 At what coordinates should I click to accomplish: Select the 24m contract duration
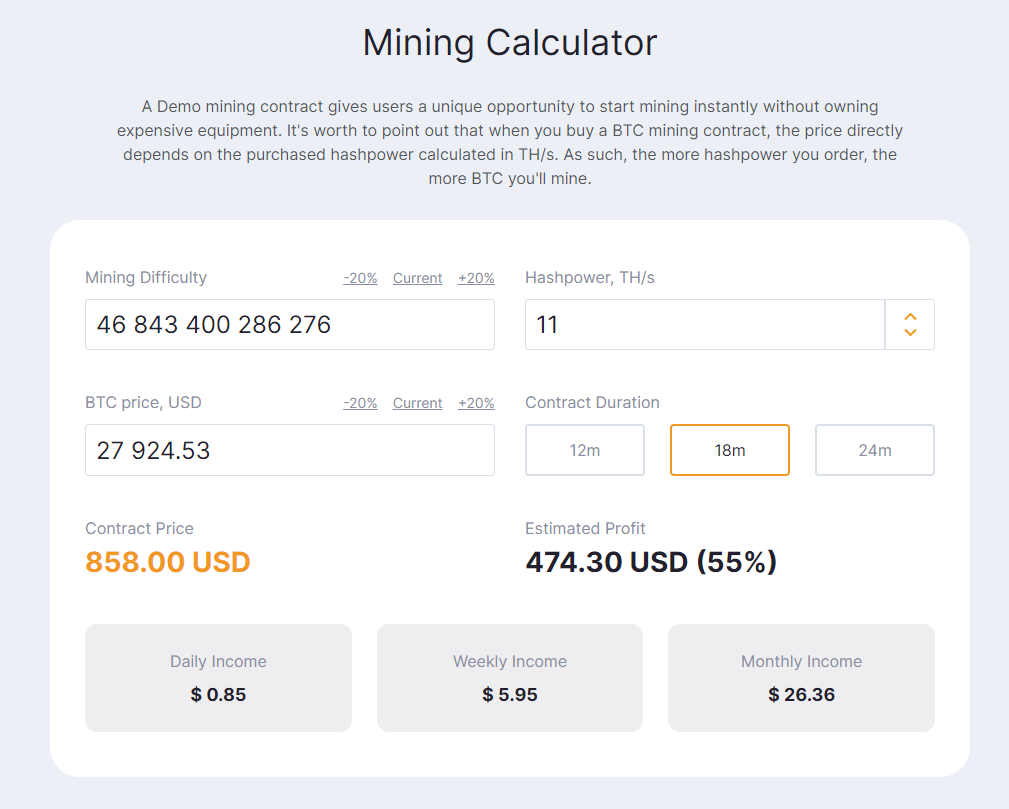point(874,450)
